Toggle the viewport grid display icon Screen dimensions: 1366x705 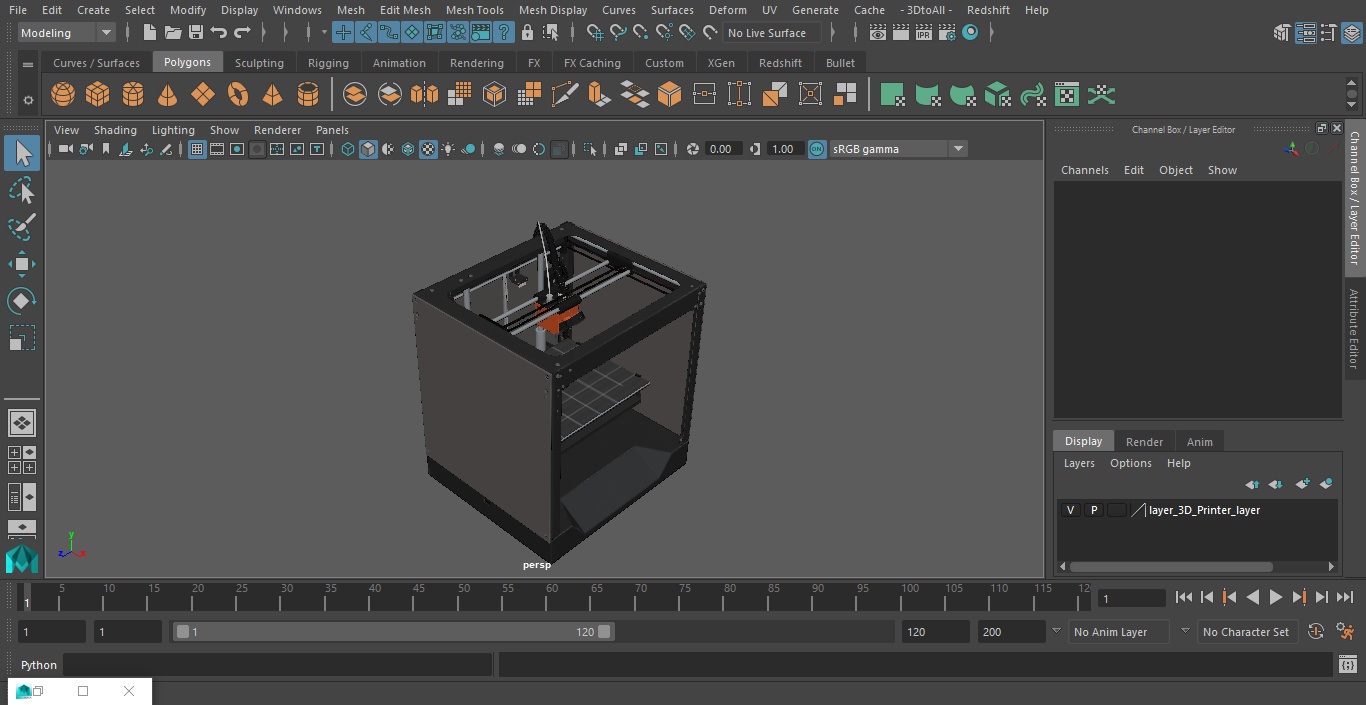pos(197,149)
